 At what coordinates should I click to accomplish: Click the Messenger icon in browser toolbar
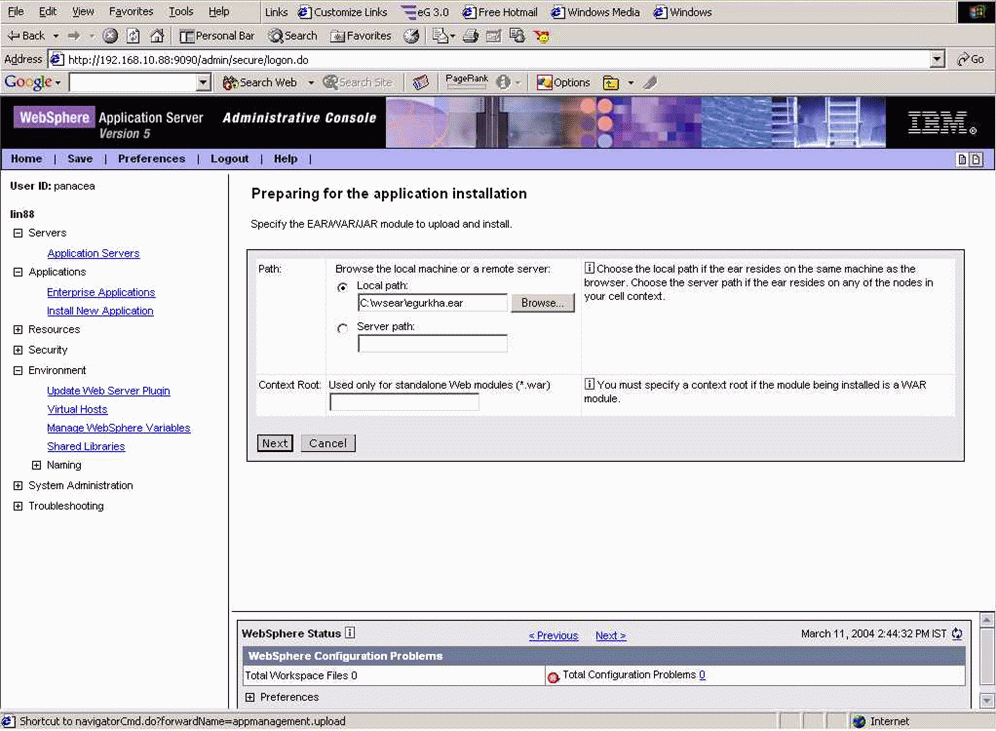pyautogui.click(x=542, y=36)
